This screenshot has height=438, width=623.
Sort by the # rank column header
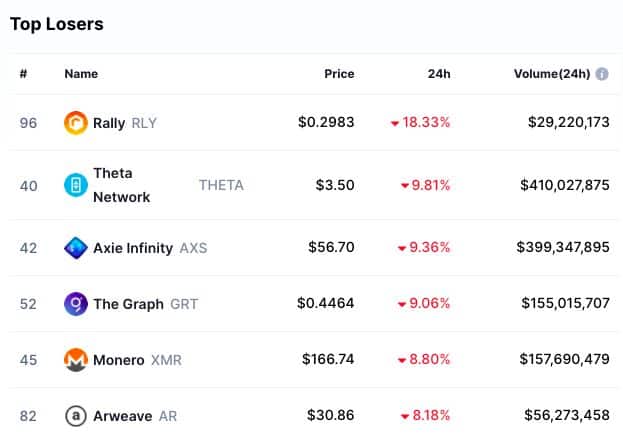(x=23, y=74)
